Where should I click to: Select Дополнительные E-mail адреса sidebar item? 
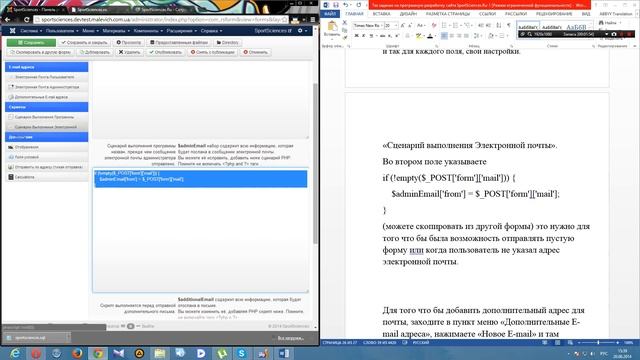[x=47, y=97]
